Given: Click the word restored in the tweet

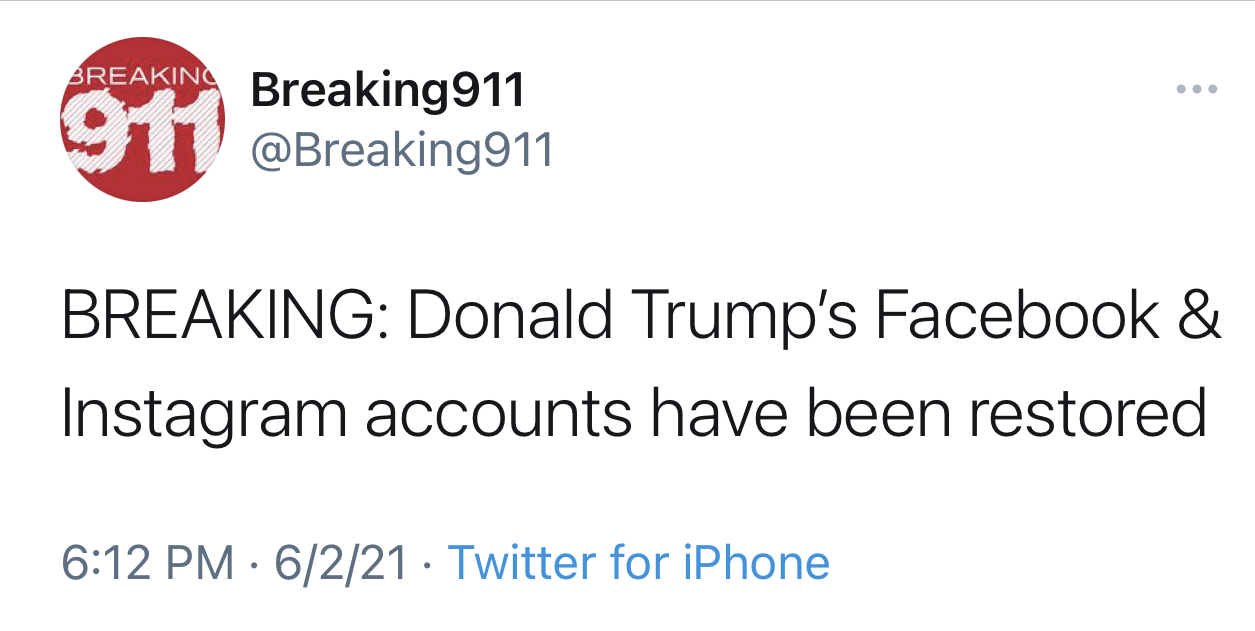Looking at the screenshot, I should (1088, 414).
